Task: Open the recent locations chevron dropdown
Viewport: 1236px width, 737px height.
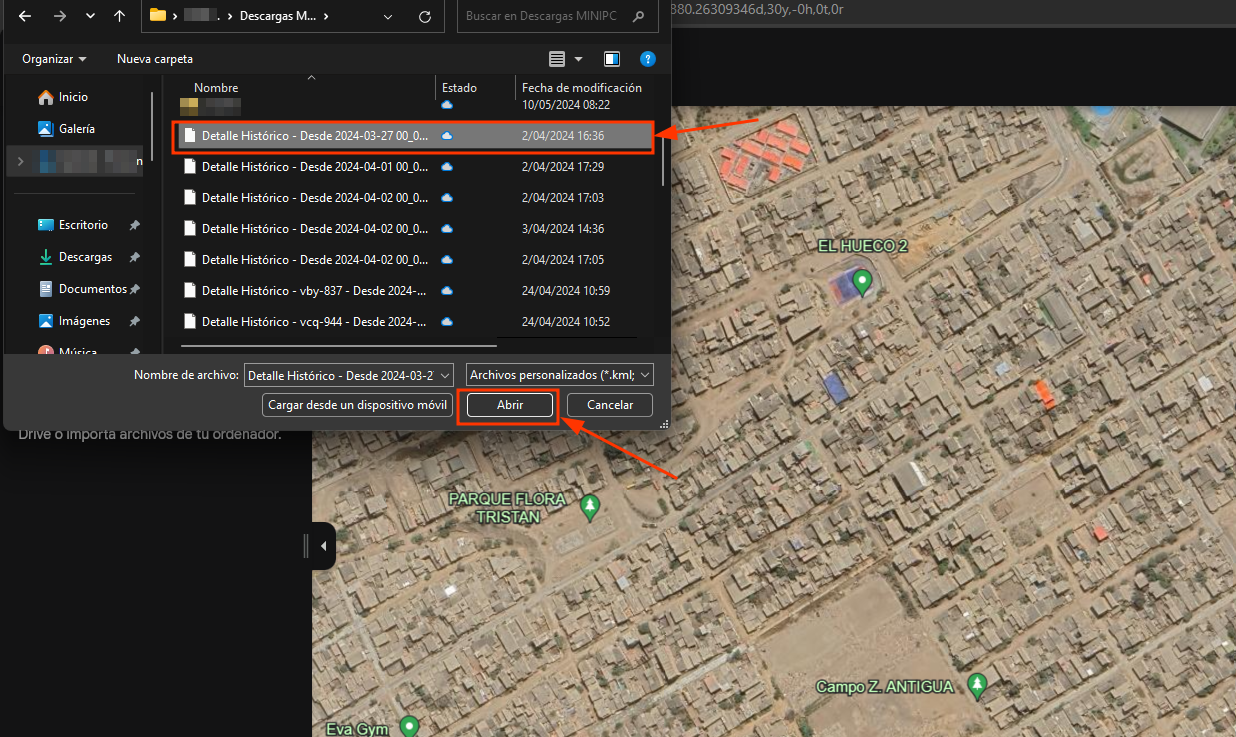Action: [91, 16]
